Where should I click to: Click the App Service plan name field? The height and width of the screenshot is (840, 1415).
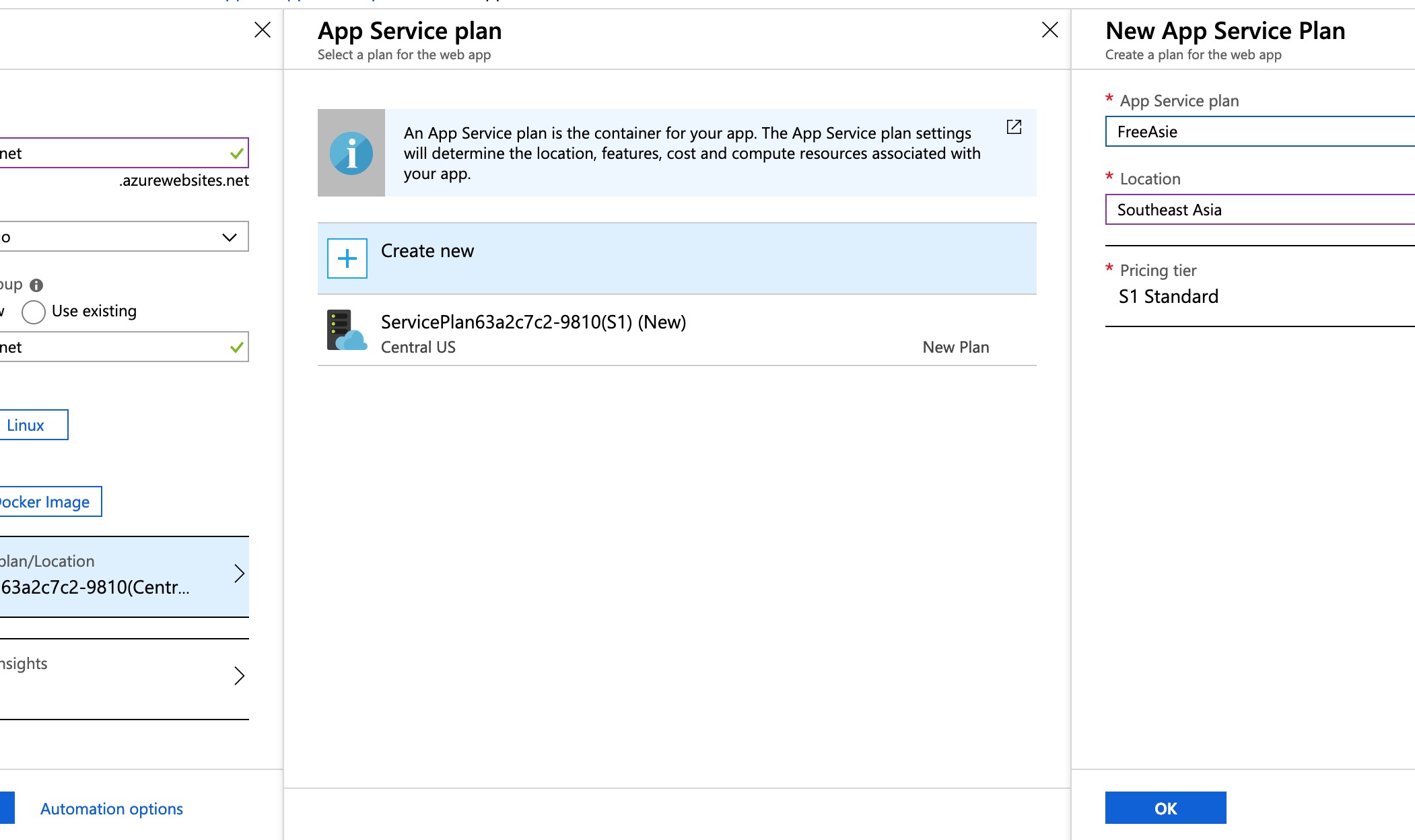click(1259, 132)
